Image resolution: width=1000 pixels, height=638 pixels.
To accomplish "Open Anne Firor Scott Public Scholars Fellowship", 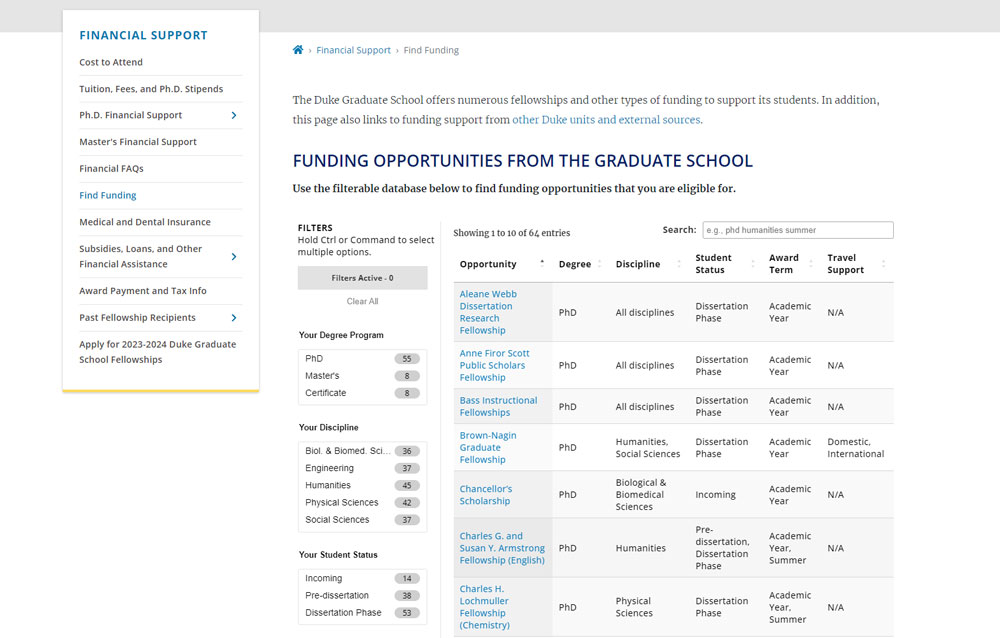I will click(494, 366).
